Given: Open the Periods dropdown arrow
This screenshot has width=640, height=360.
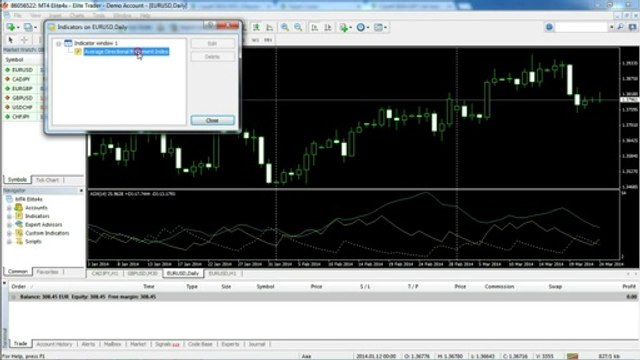Looking at the screenshot, I should tap(368, 28).
